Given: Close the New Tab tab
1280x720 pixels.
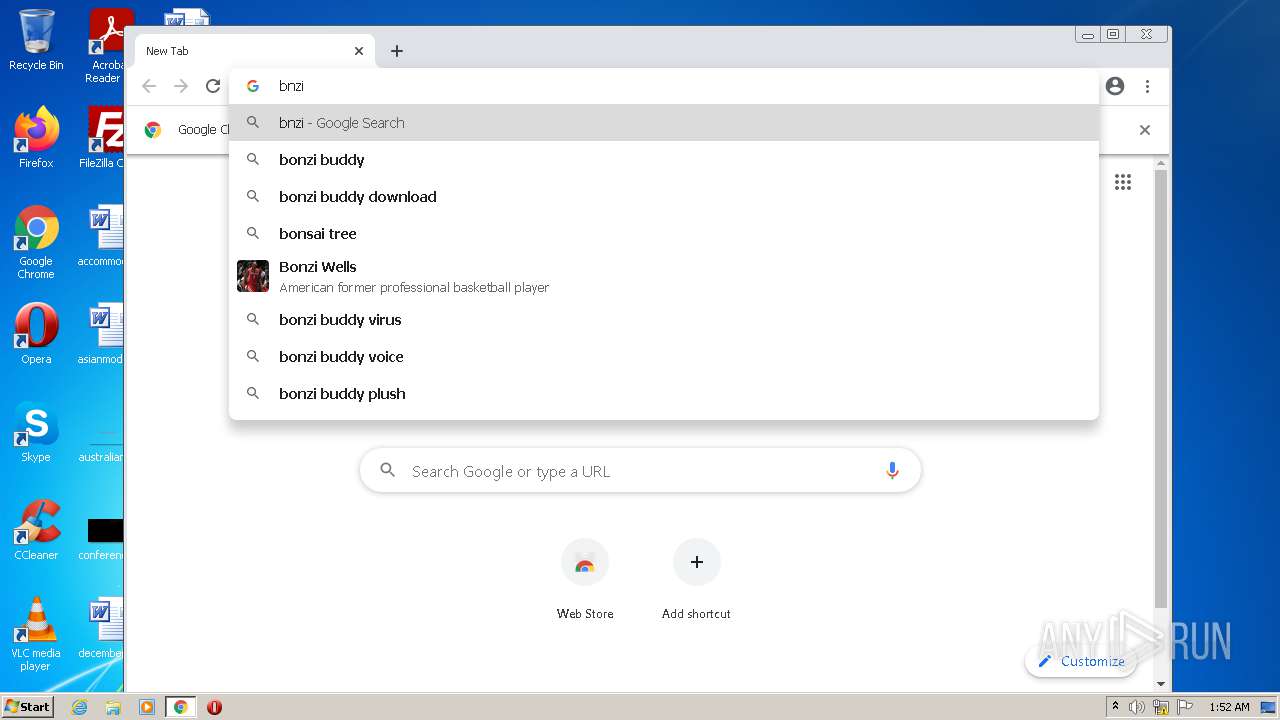Looking at the screenshot, I should 359,51.
